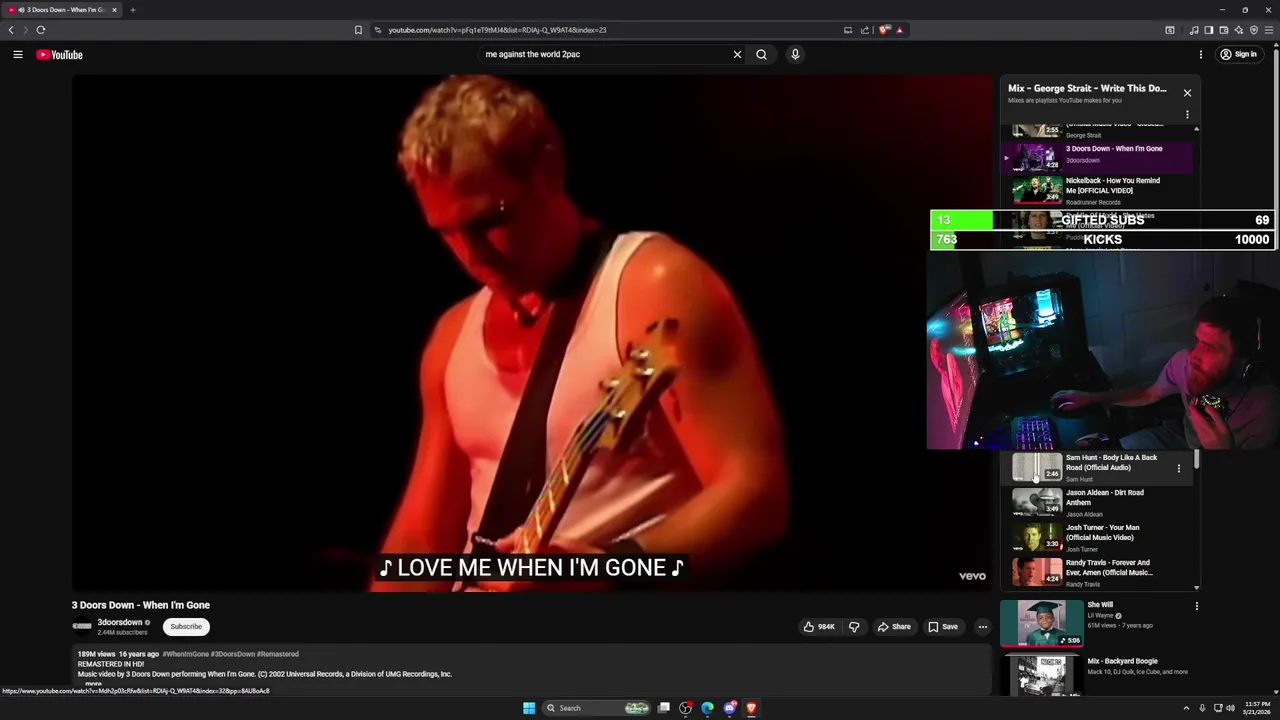1280x720 pixels.
Task: Close the Mix playlist panel
Action: pyautogui.click(x=1187, y=93)
